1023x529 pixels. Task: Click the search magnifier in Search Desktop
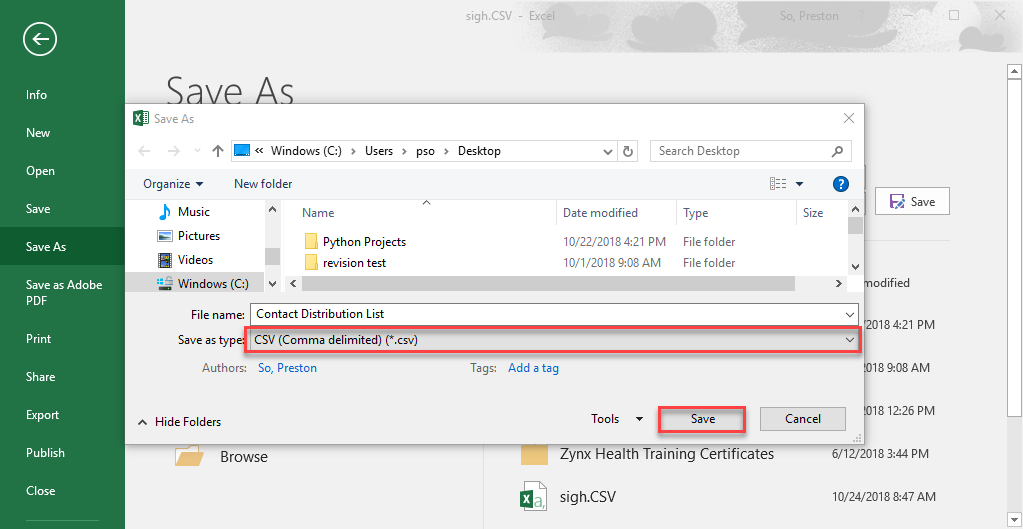click(837, 151)
